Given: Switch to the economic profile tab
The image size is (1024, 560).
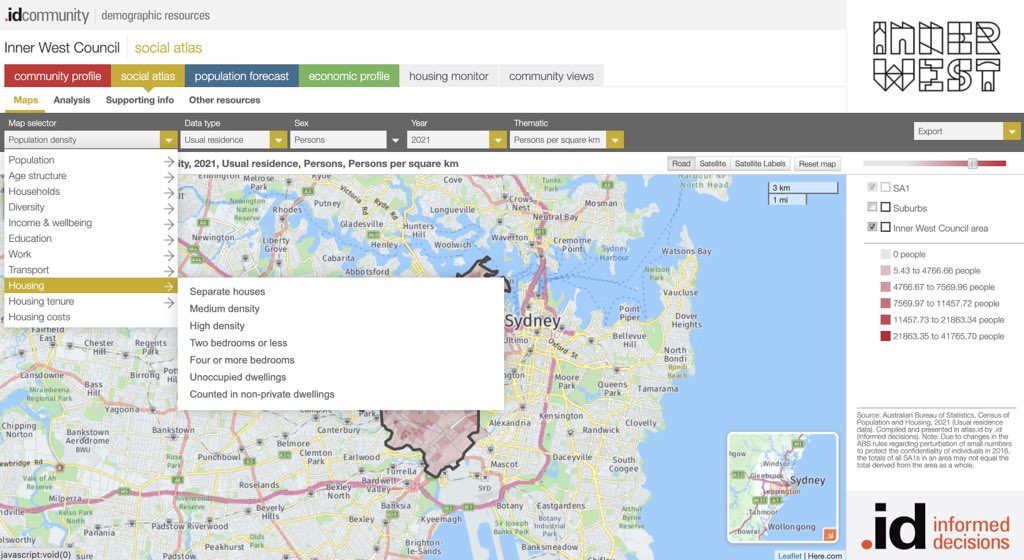Looking at the screenshot, I should click(349, 76).
